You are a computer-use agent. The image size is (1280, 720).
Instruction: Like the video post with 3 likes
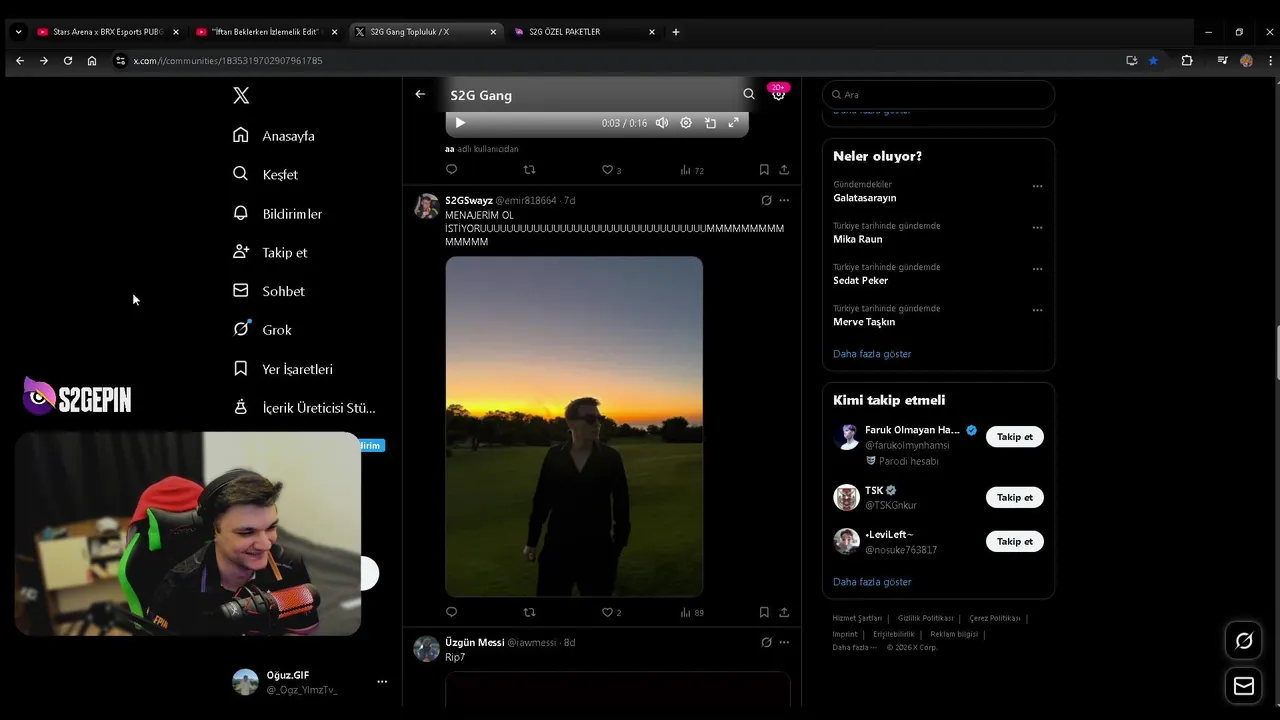pos(611,170)
